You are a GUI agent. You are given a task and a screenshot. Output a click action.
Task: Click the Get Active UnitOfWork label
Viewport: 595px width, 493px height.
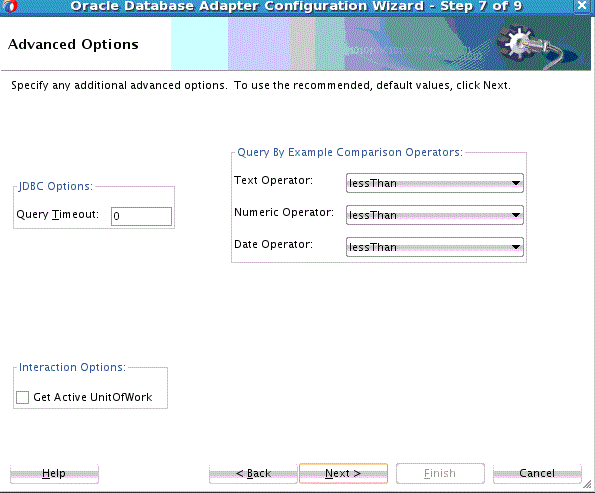pos(93,397)
